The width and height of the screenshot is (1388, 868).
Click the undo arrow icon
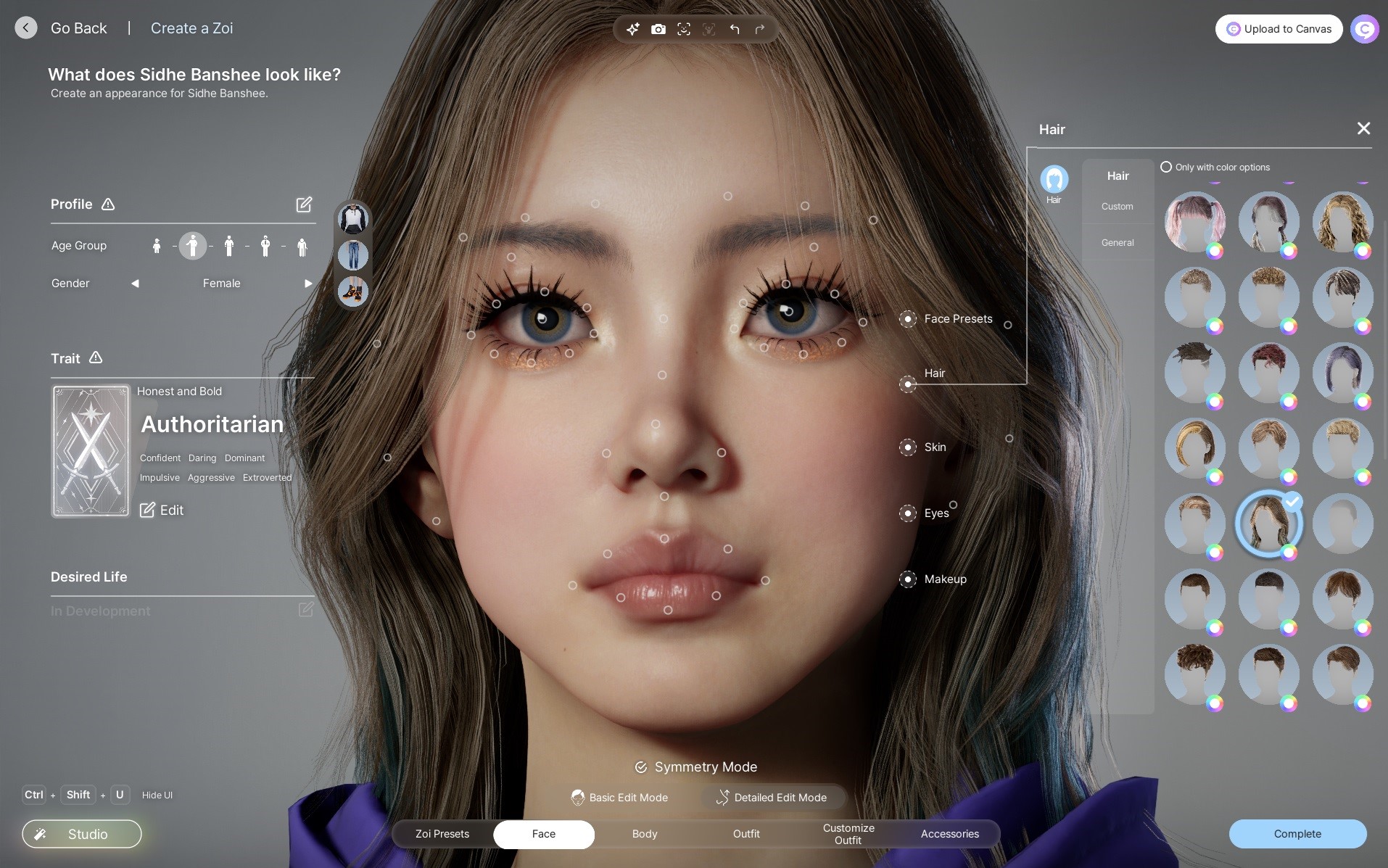735,29
